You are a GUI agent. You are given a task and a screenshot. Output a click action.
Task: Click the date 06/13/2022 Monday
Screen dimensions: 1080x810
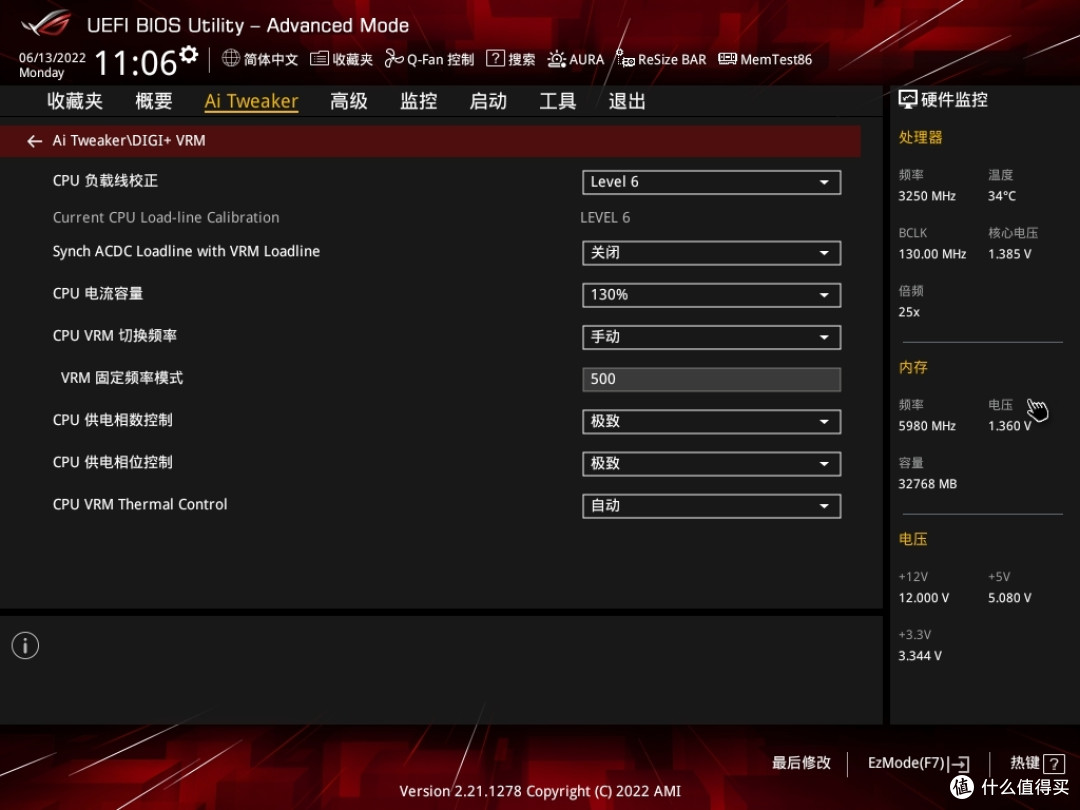[52, 65]
